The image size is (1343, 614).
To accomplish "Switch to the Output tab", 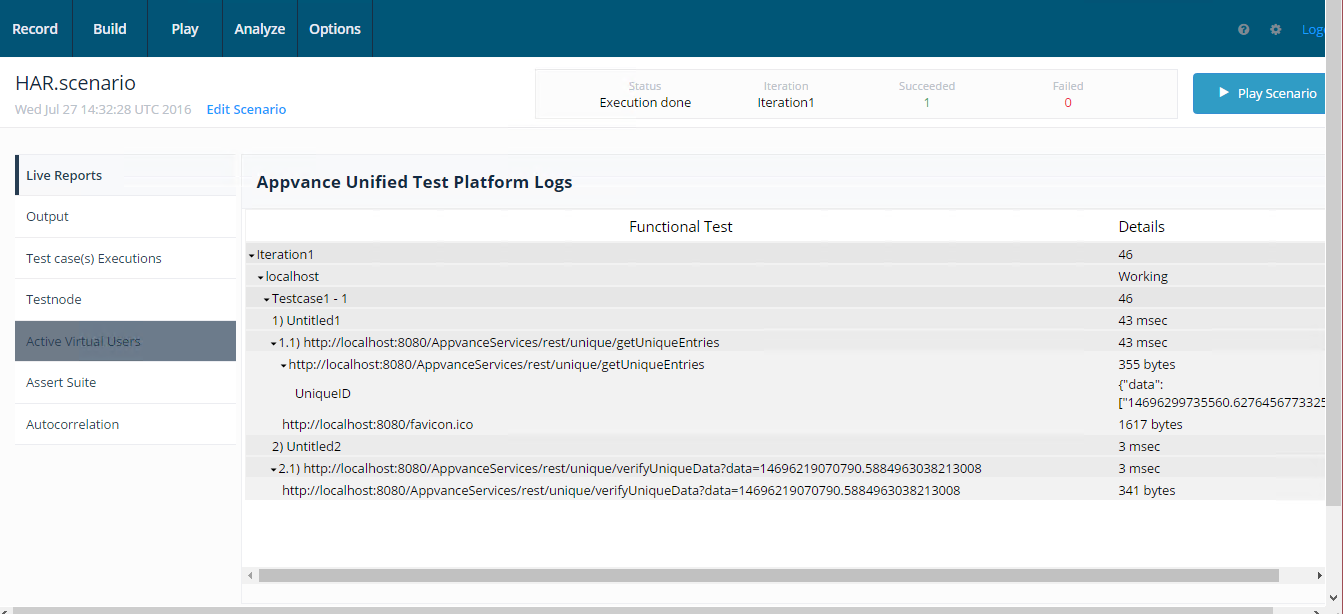I will point(126,217).
